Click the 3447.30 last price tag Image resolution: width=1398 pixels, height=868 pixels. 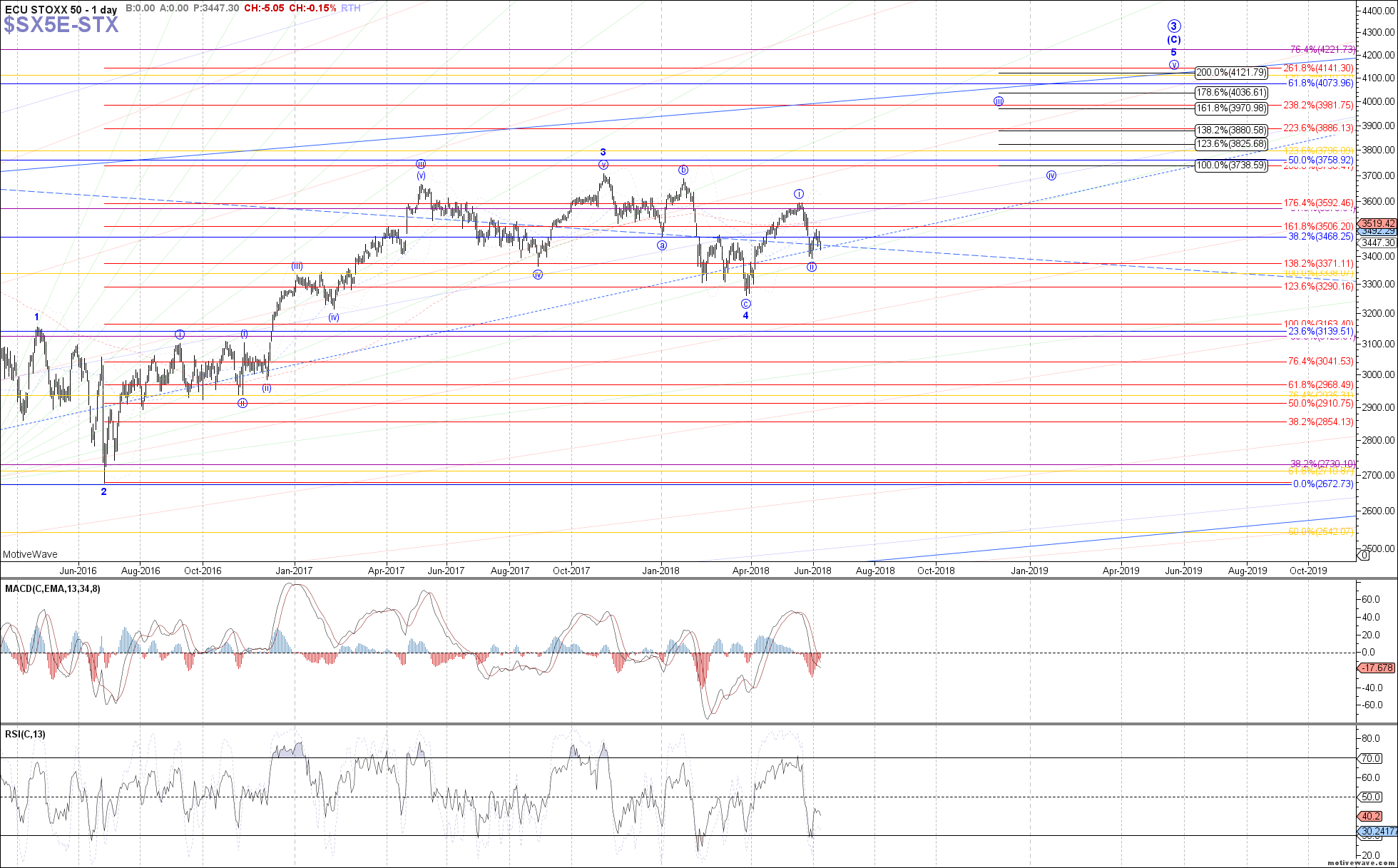(x=1377, y=243)
